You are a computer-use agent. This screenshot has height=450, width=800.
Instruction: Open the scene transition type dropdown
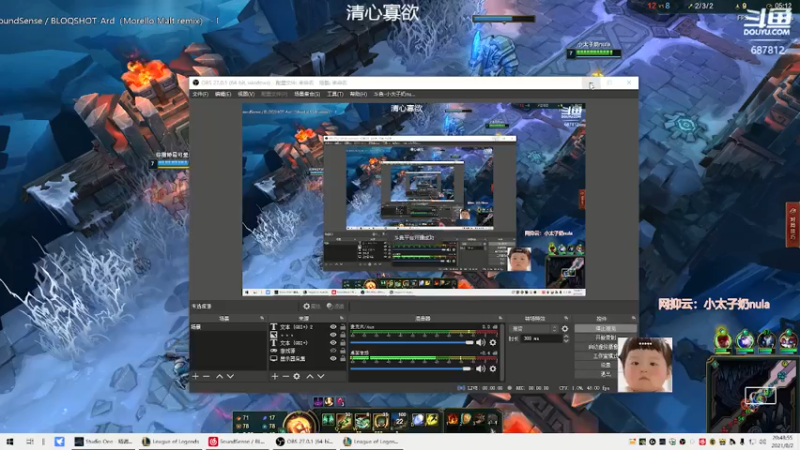click(x=534, y=329)
